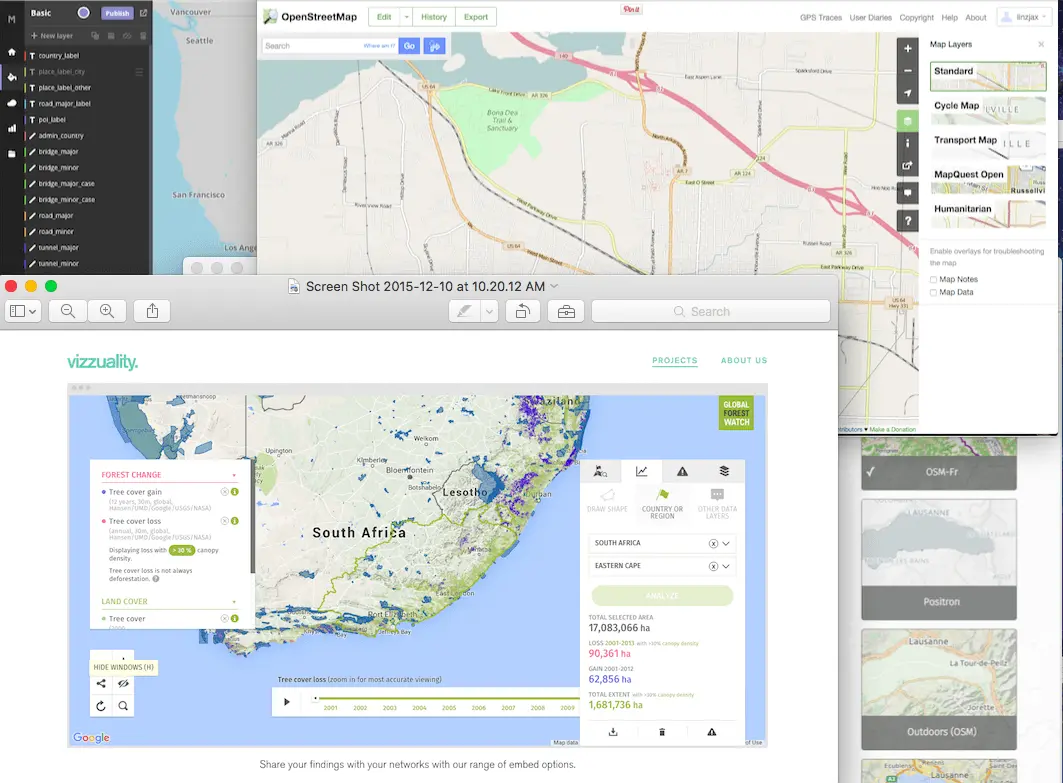The image size is (1063, 783).
Task: Click the external link icon beside Publish
Action: coord(143,13)
